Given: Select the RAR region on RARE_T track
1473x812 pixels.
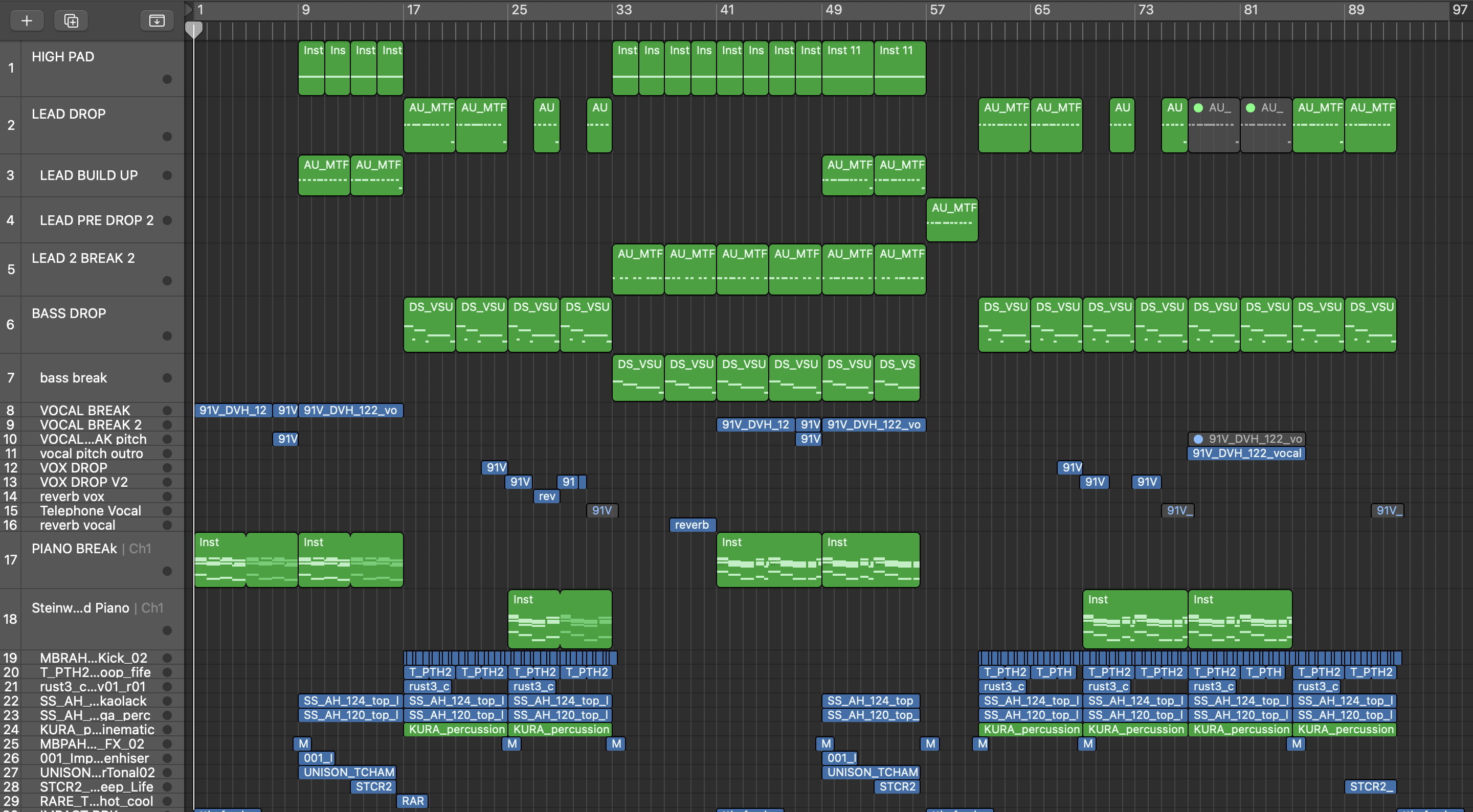Looking at the screenshot, I should (412, 801).
